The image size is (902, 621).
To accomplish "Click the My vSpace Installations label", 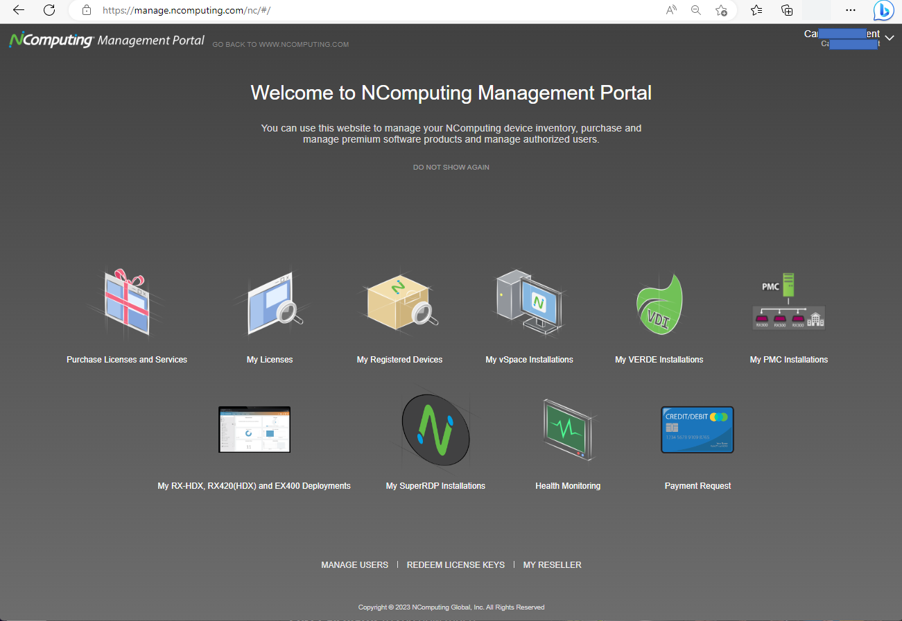I will point(529,359).
